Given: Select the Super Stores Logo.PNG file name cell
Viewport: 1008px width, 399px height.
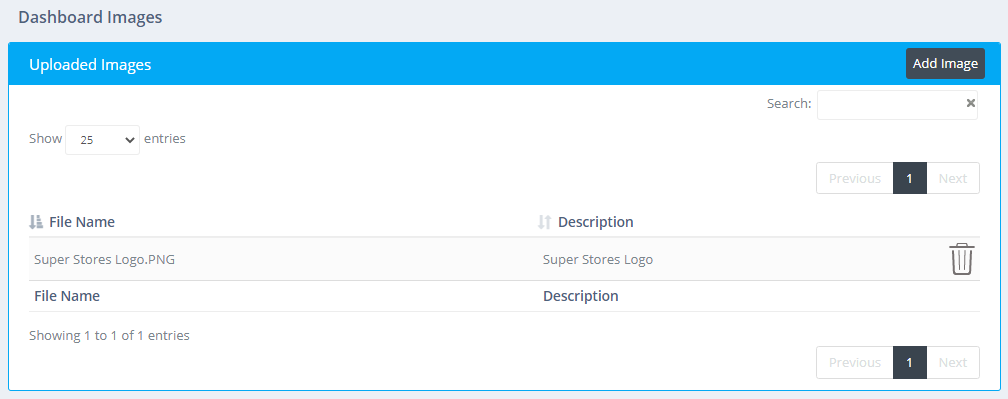Looking at the screenshot, I should [x=104, y=260].
